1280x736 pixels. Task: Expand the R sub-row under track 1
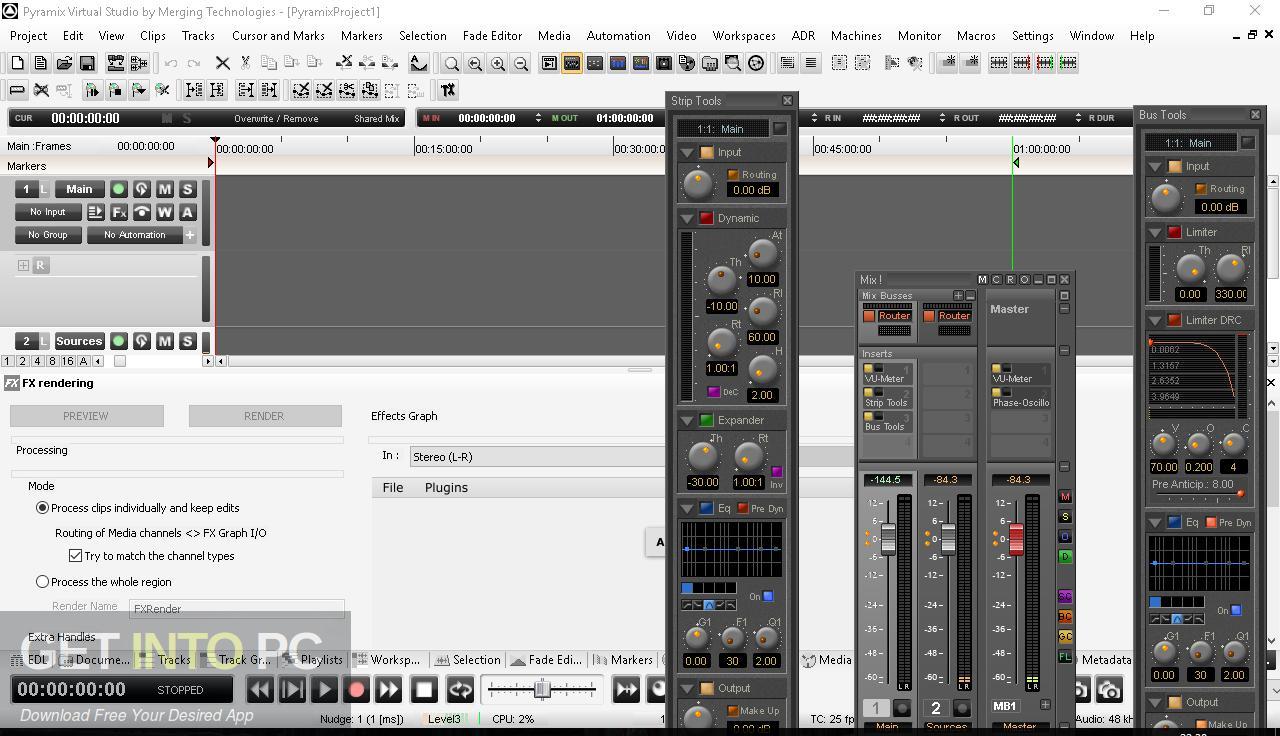tap(23, 265)
